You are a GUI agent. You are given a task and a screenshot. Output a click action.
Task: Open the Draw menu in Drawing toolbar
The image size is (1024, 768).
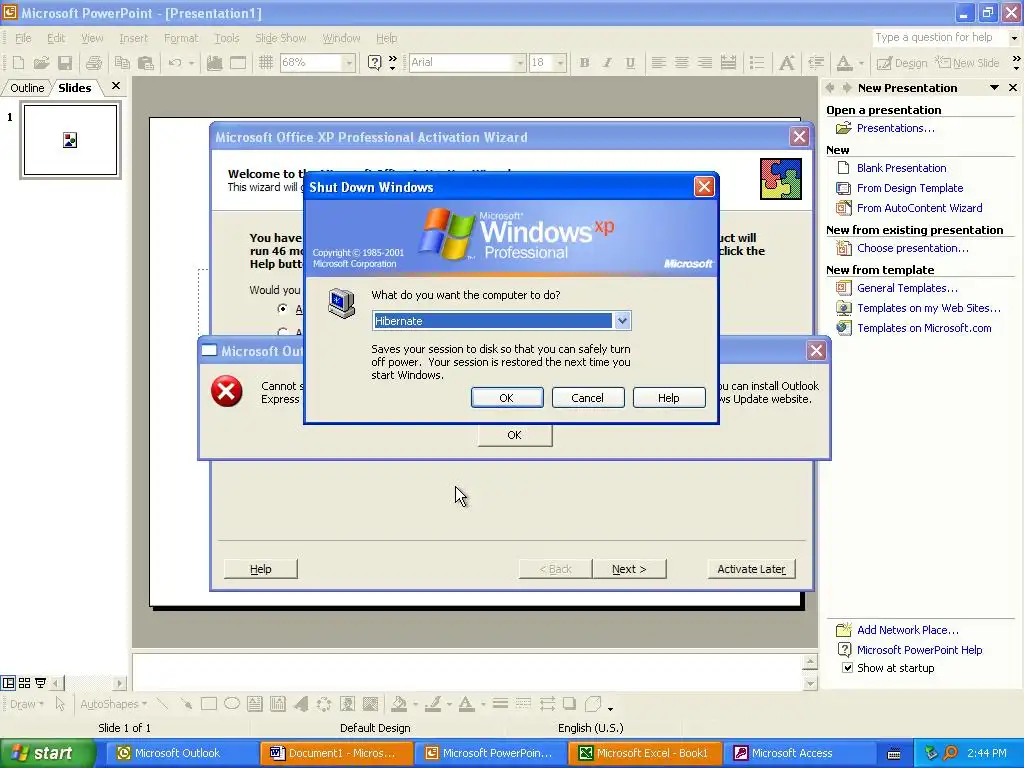point(27,704)
